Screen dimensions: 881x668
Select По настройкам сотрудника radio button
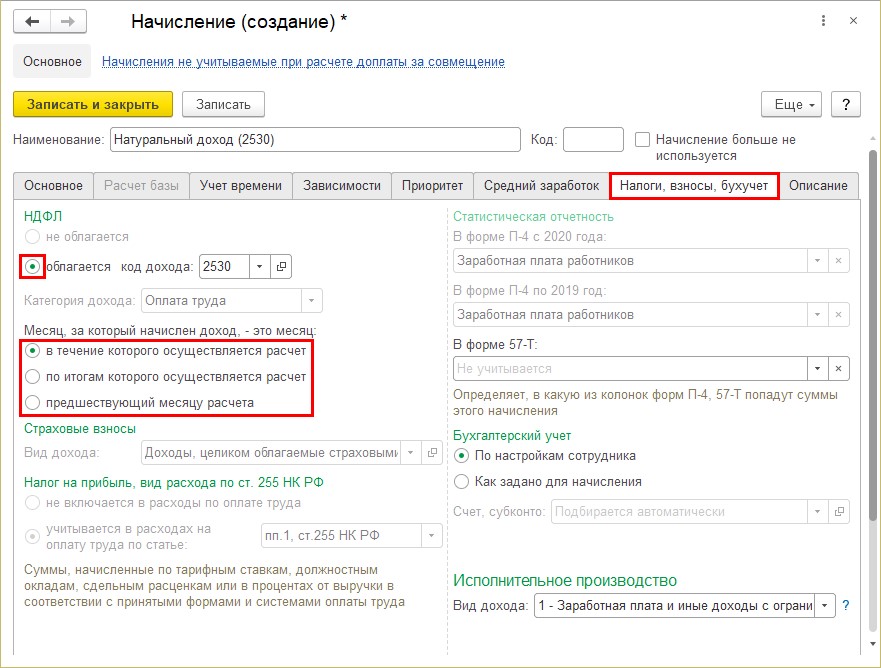461,456
